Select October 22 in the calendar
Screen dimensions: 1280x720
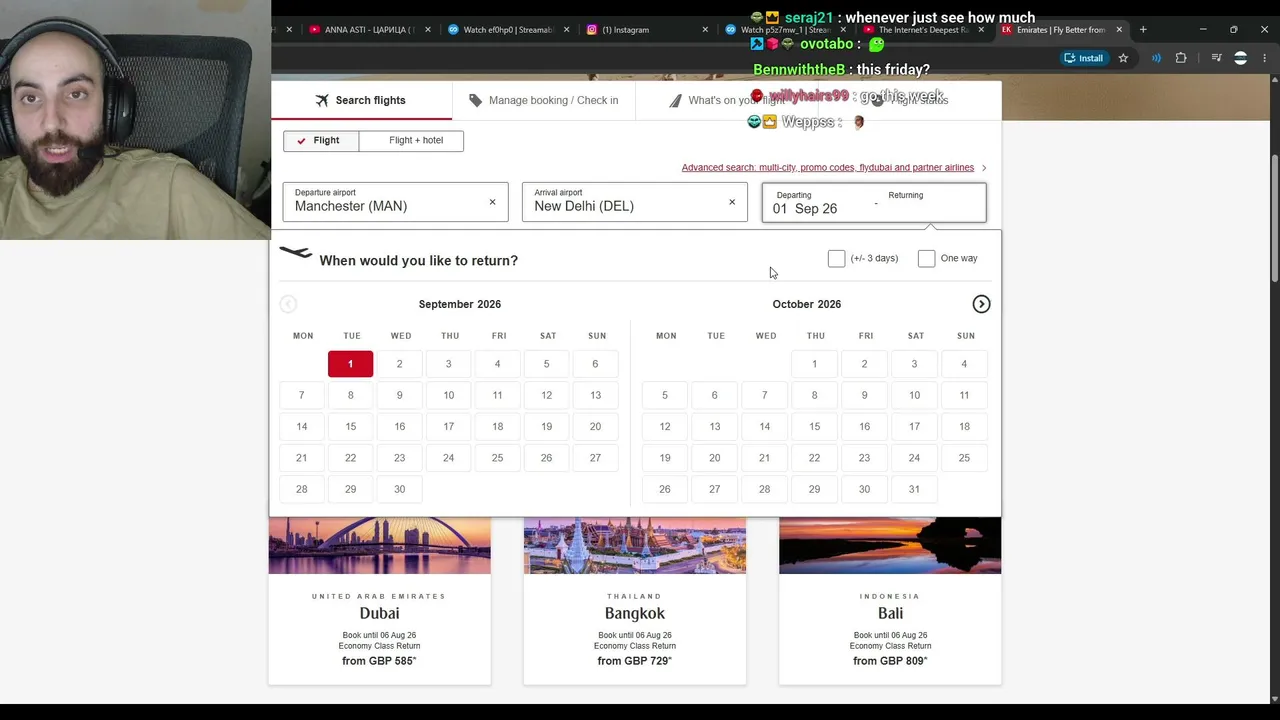814,458
